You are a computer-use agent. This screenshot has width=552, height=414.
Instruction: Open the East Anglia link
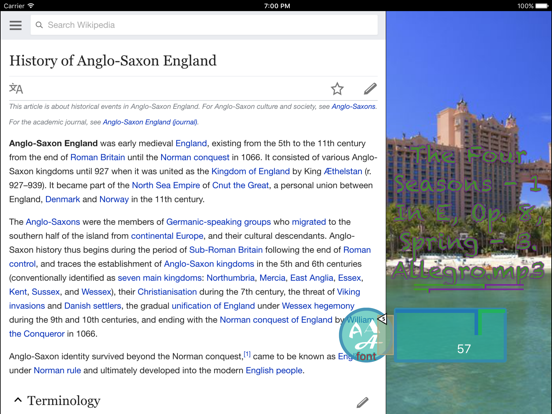(312, 278)
